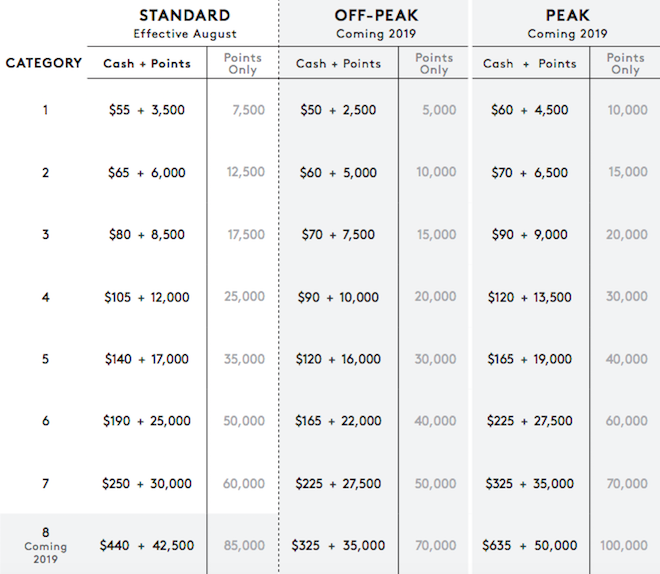Click Category 1 Standard $55 + 3,500
The width and height of the screenshot is (660, 574).
(146, 110)
